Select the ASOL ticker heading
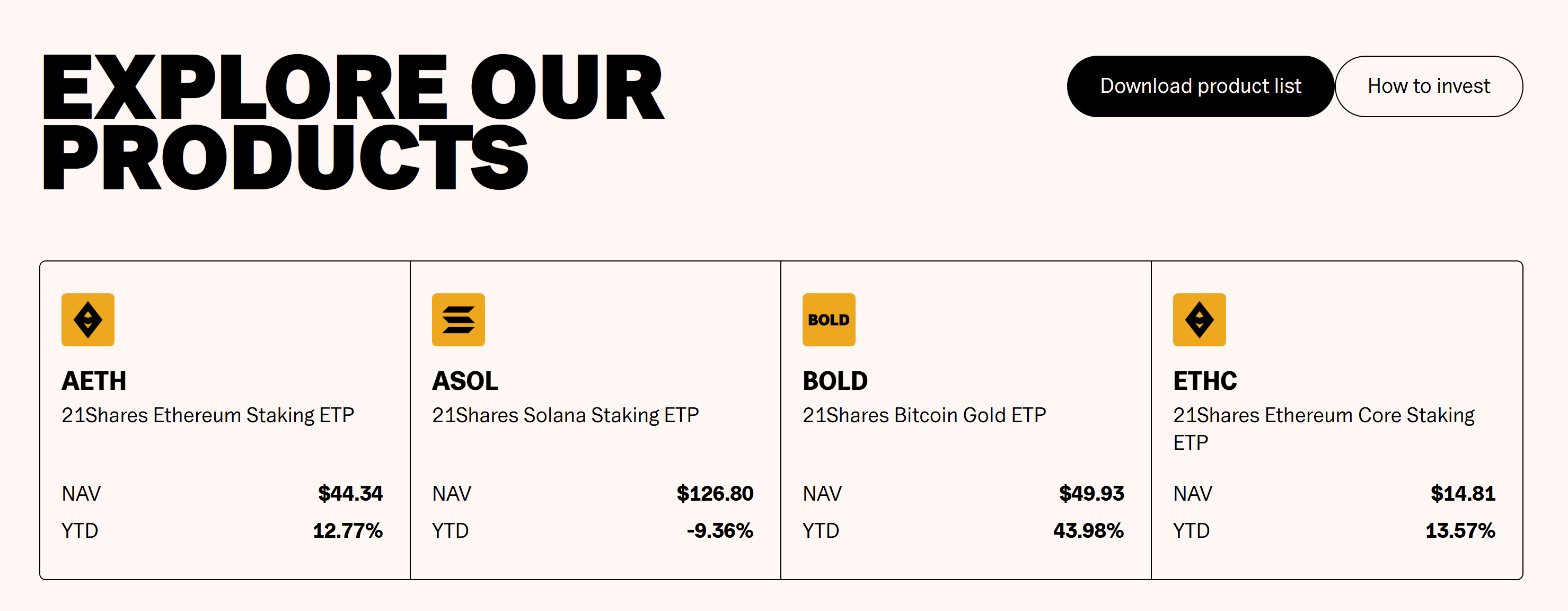The height and width of the screenshot is (611, 1568). (465, 381)
